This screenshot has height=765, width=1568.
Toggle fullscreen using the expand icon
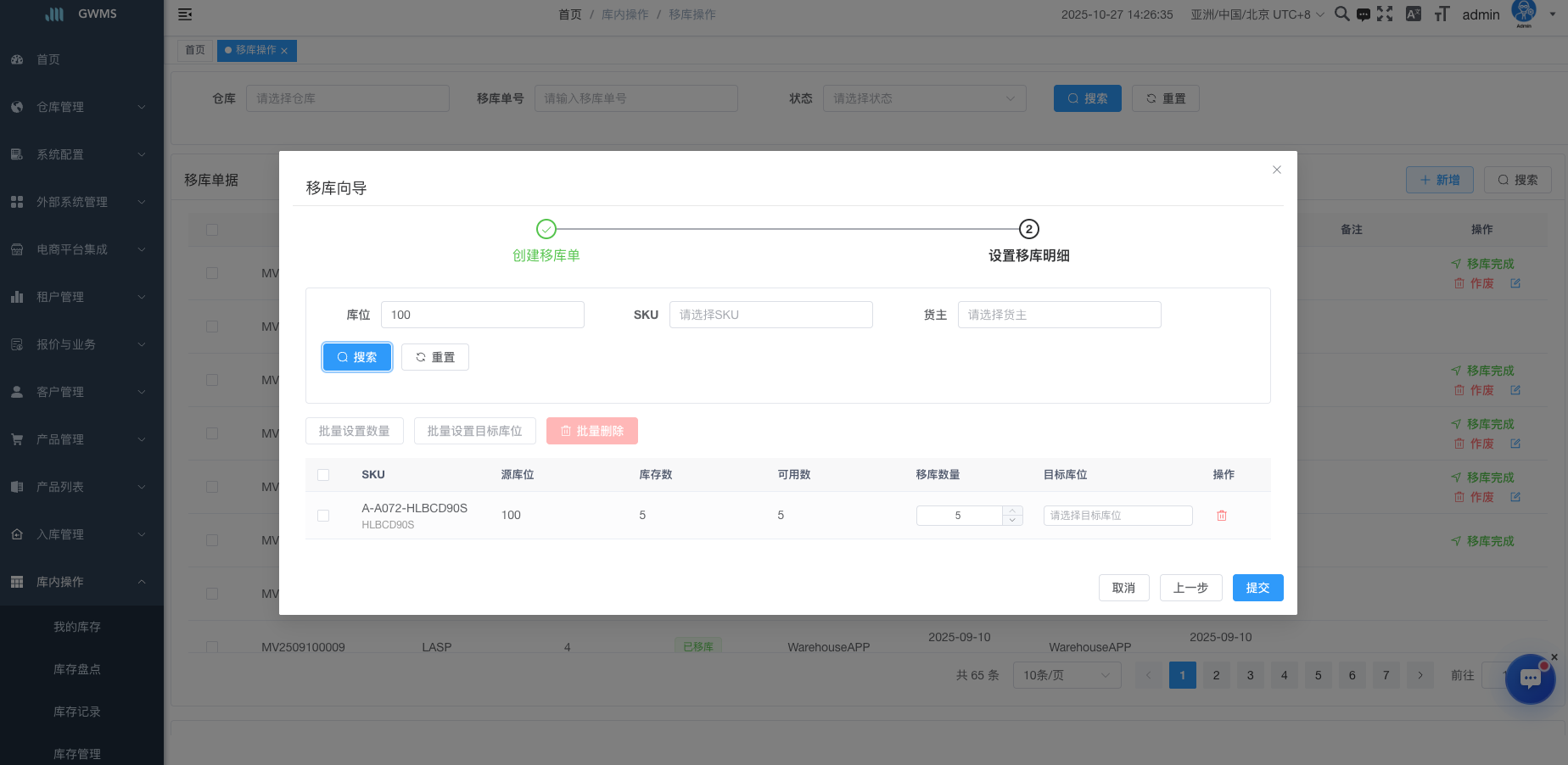[x=1386, y=14]
